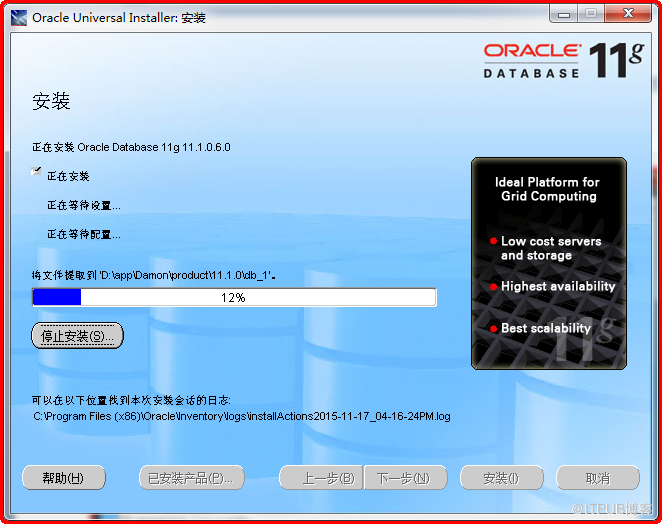Click the Ideal Platform for Grid Computing banner

coord(549,263)
